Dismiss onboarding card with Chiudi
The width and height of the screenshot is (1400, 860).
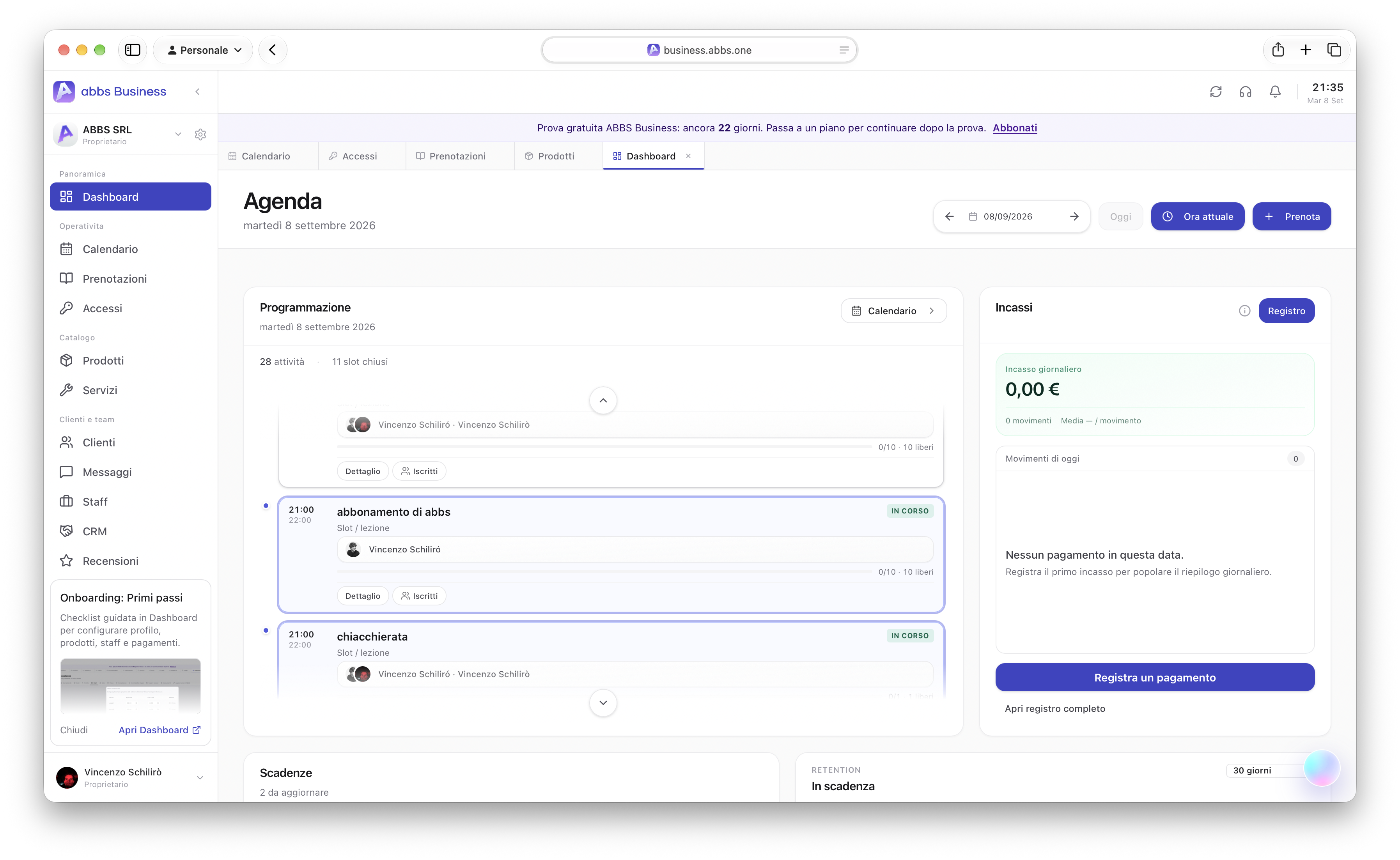(x=74, y=730)
